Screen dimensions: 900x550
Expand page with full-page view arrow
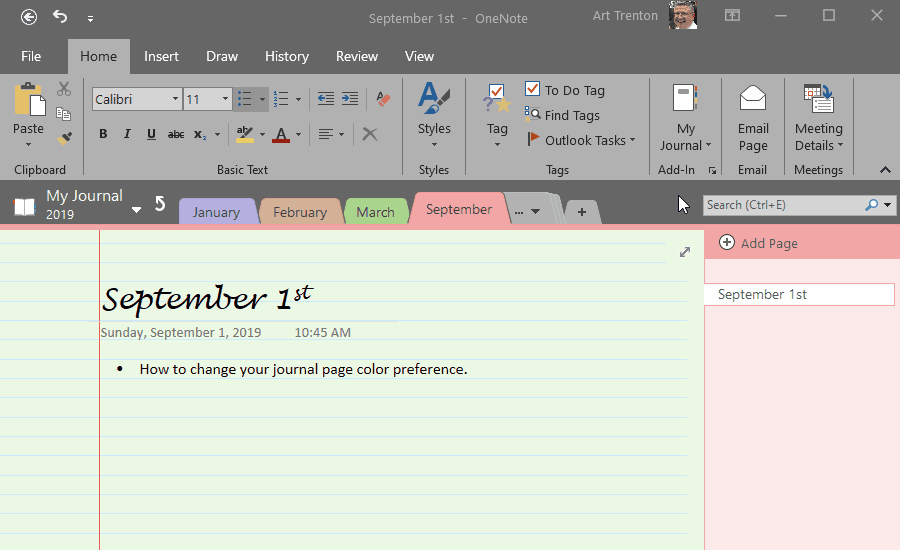pos(685,252)
